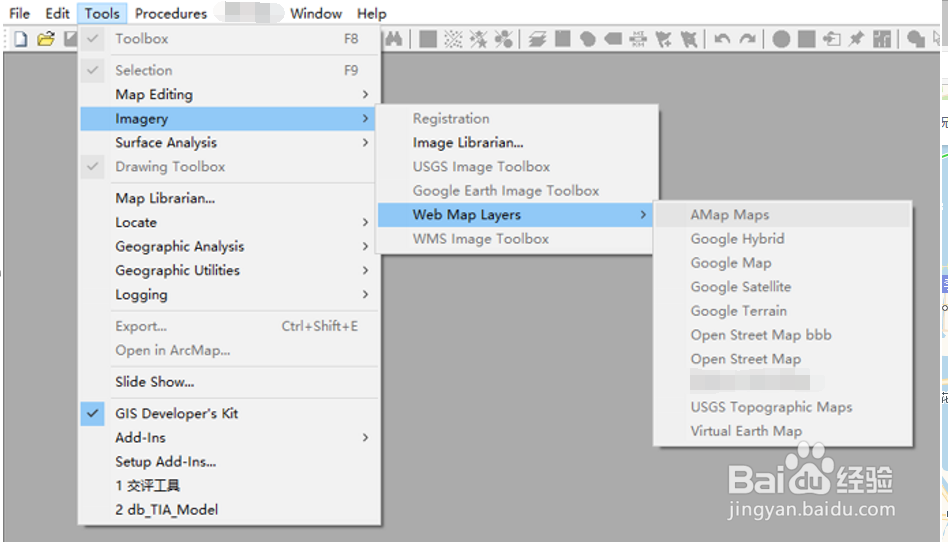
Task: Open the File menu
Action: [x=19, y=13]
